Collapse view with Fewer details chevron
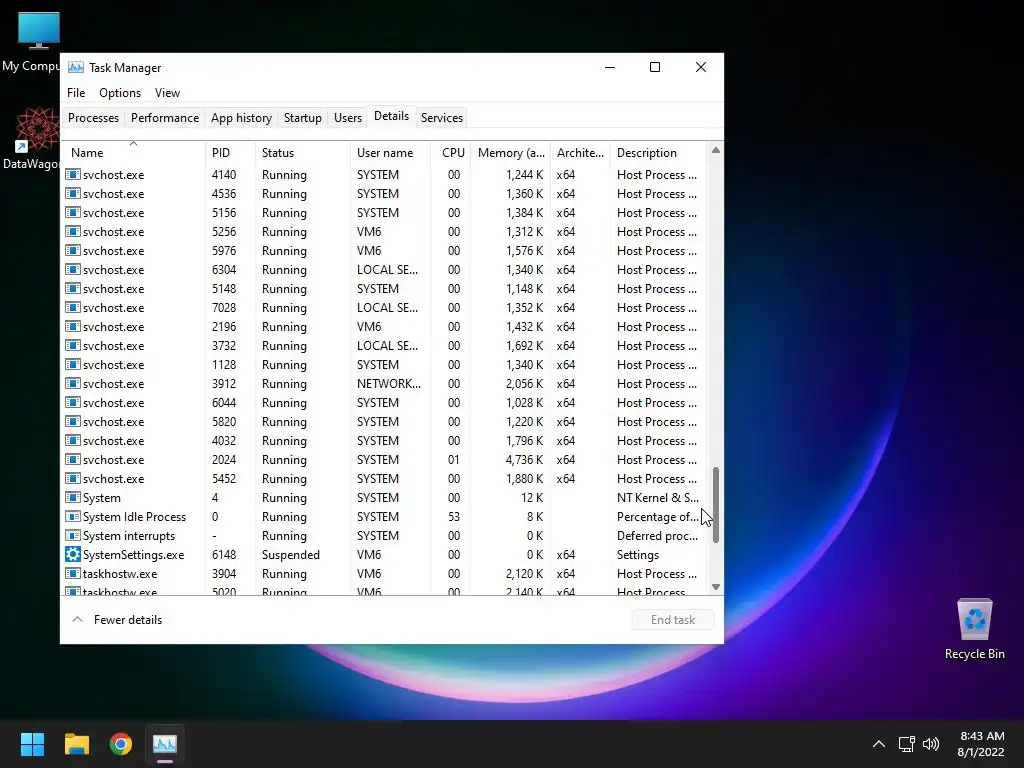 point(77,620)
